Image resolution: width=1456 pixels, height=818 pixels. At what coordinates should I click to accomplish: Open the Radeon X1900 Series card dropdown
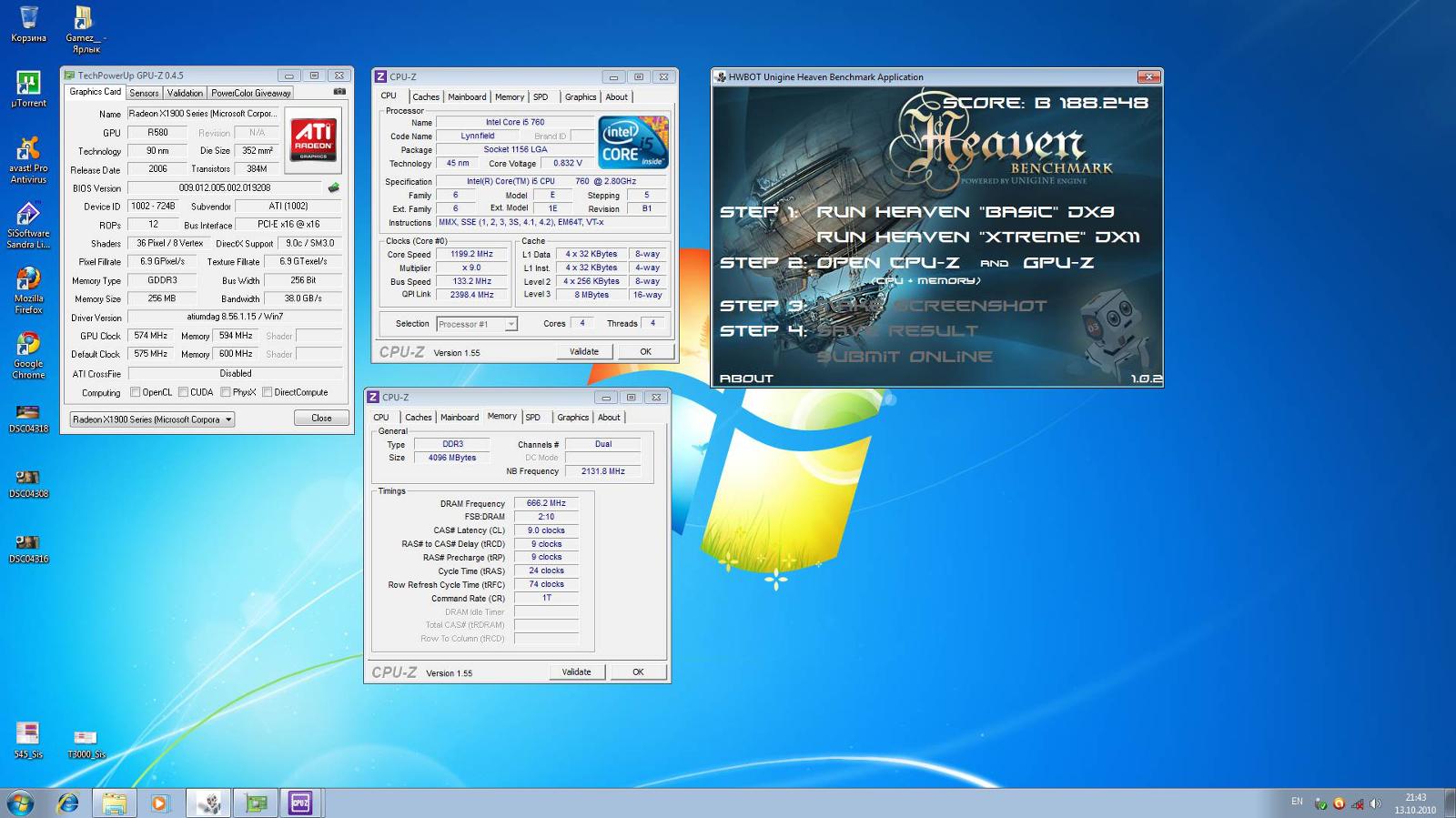click(152, 419)
